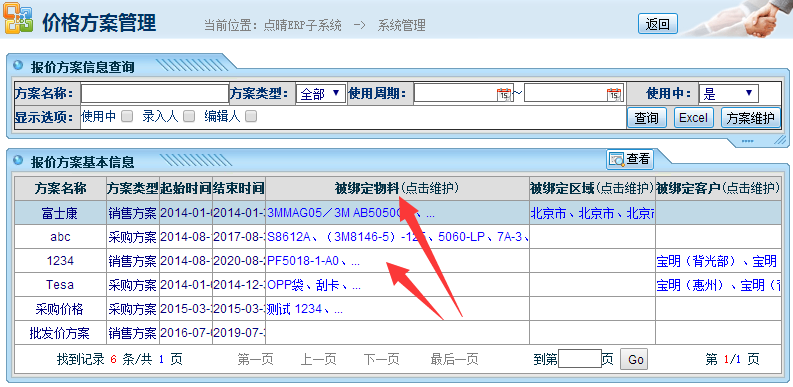Export the results with the Excel button

693,118
